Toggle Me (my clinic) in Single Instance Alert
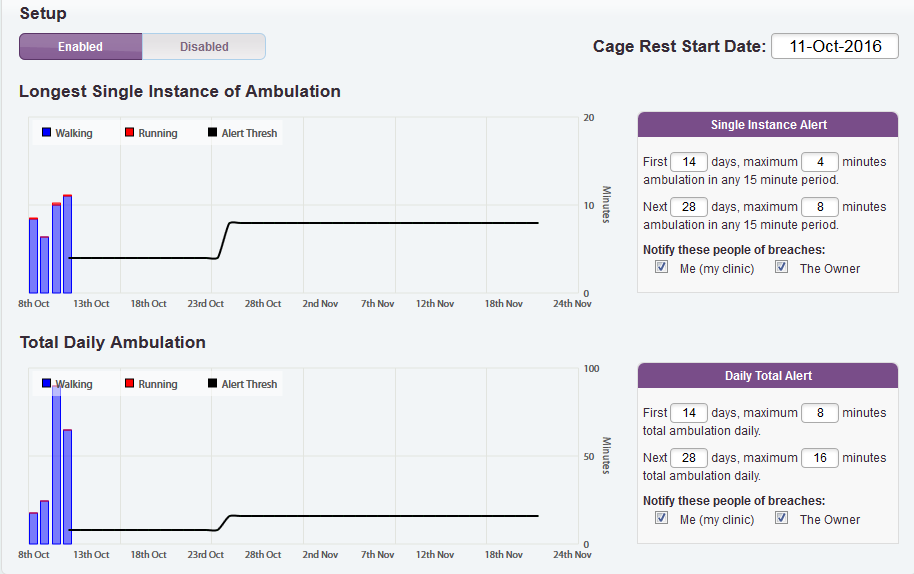This screenshot has height=574, width=914. coord(662,268)
